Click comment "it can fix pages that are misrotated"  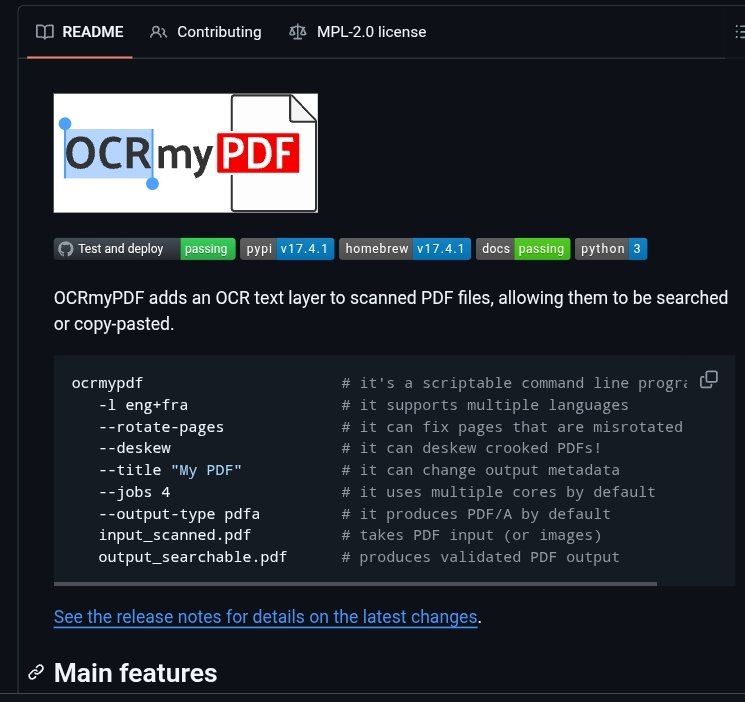coord(512,427)
